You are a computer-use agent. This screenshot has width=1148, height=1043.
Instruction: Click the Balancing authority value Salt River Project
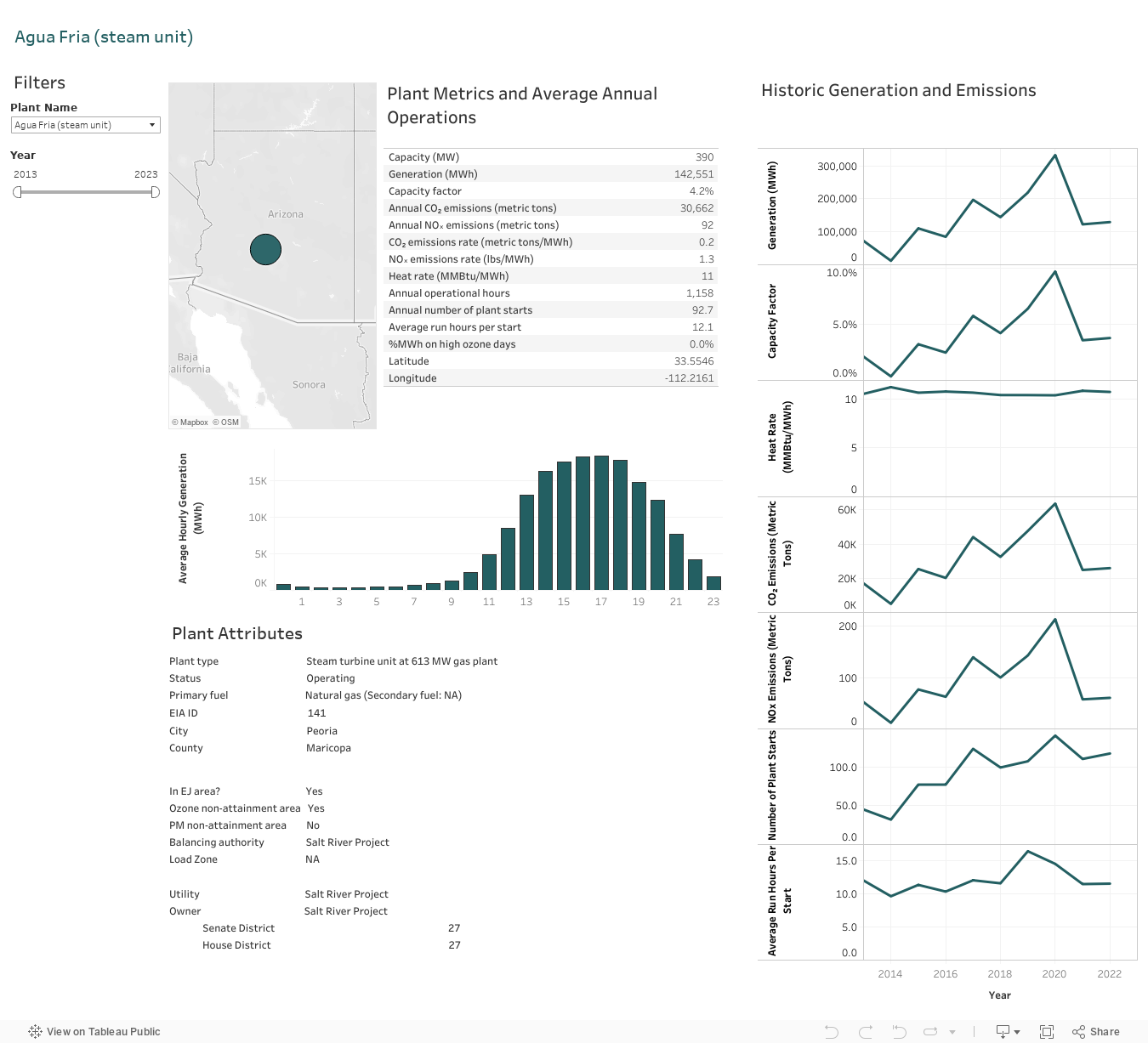pos(347,842)
